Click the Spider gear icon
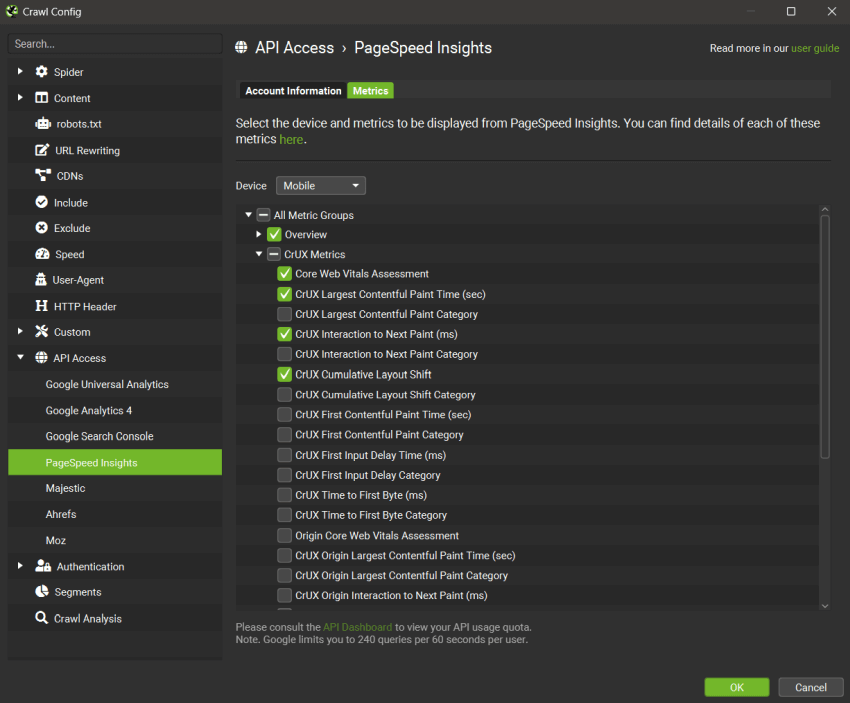Viewport: 850px width, 703px height. (41, 72)
